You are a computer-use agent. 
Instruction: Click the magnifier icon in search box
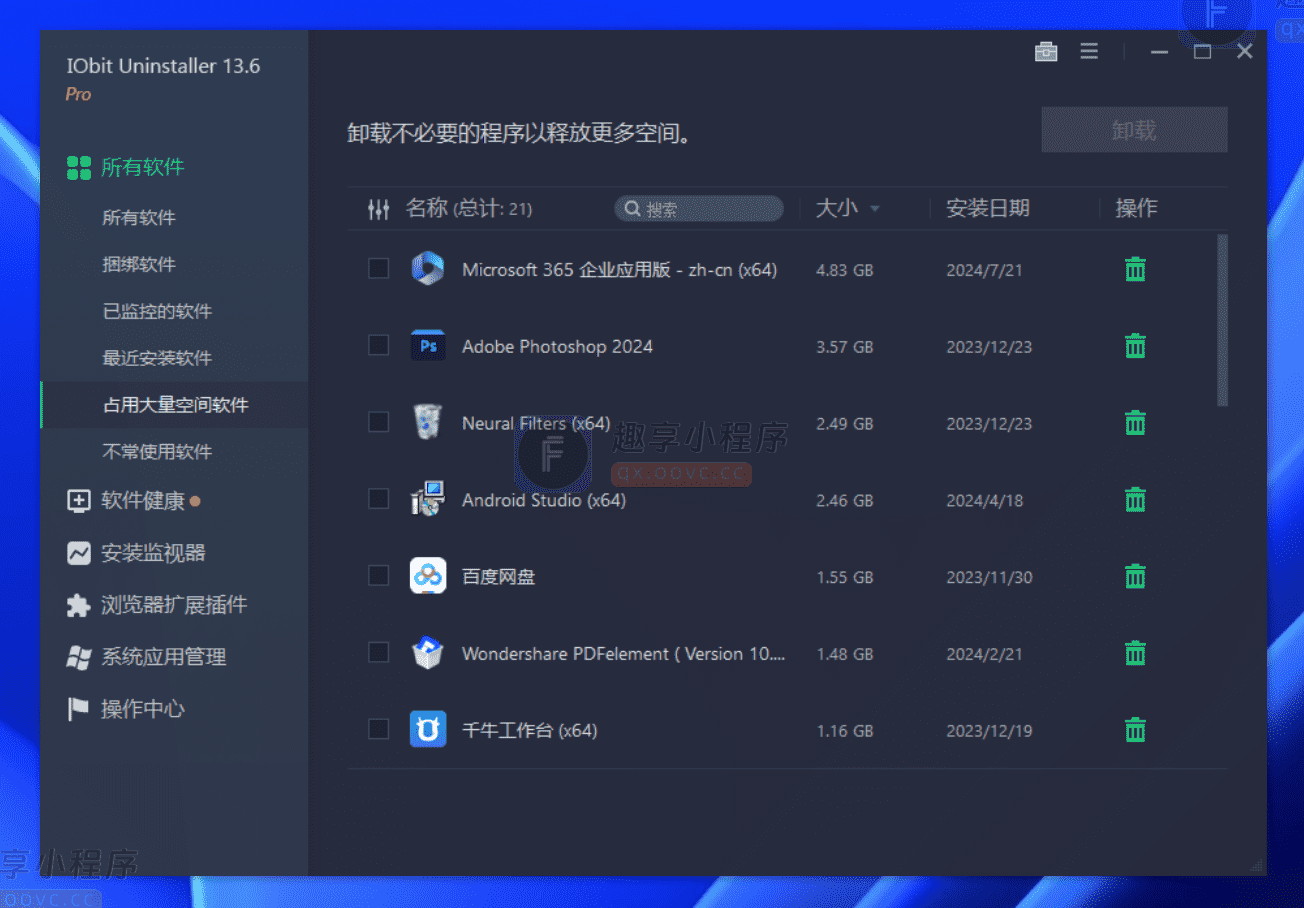click(x=632, y=209)
